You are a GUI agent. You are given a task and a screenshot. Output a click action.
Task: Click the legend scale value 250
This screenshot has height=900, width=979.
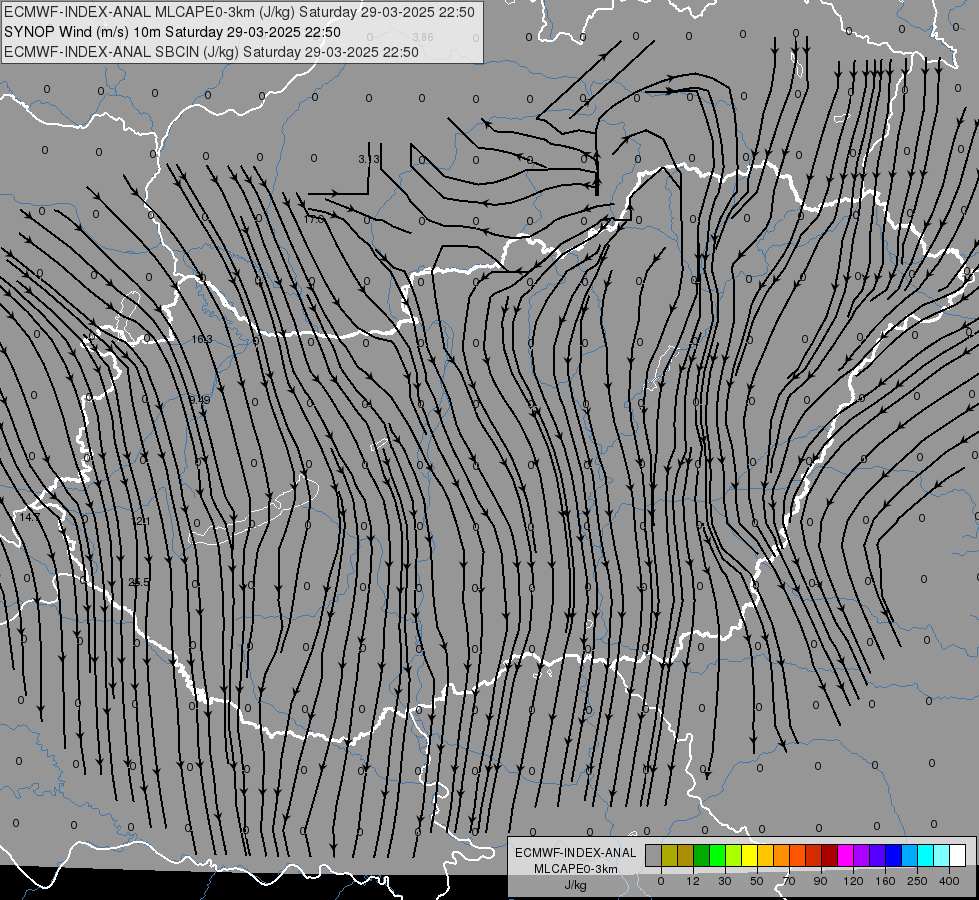[917, 882]
